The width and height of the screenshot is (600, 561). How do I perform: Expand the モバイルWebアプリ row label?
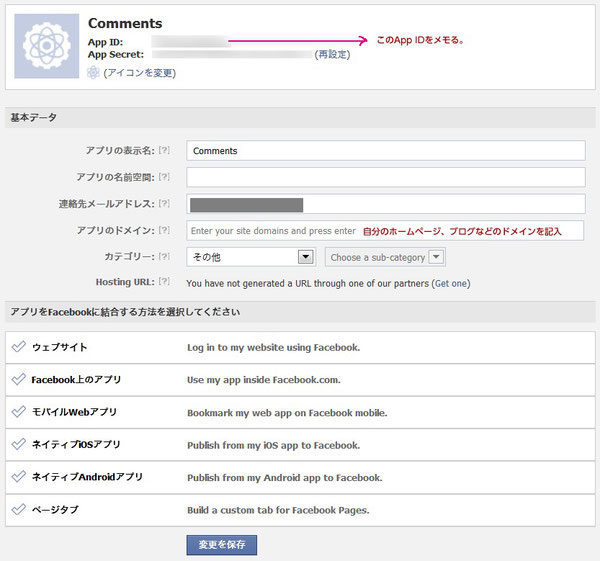click(75, 412)
